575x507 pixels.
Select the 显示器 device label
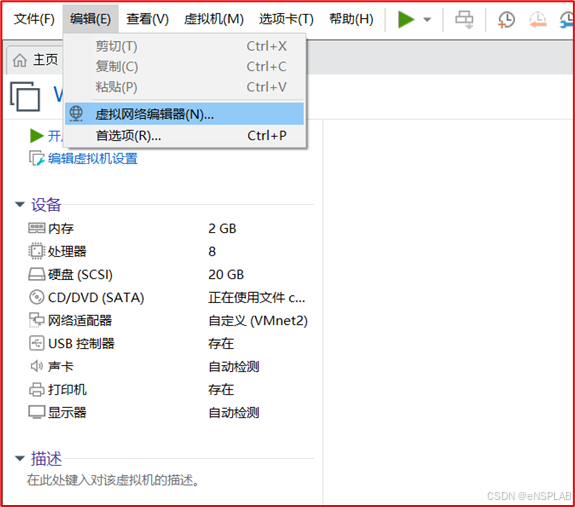(67, 412)
